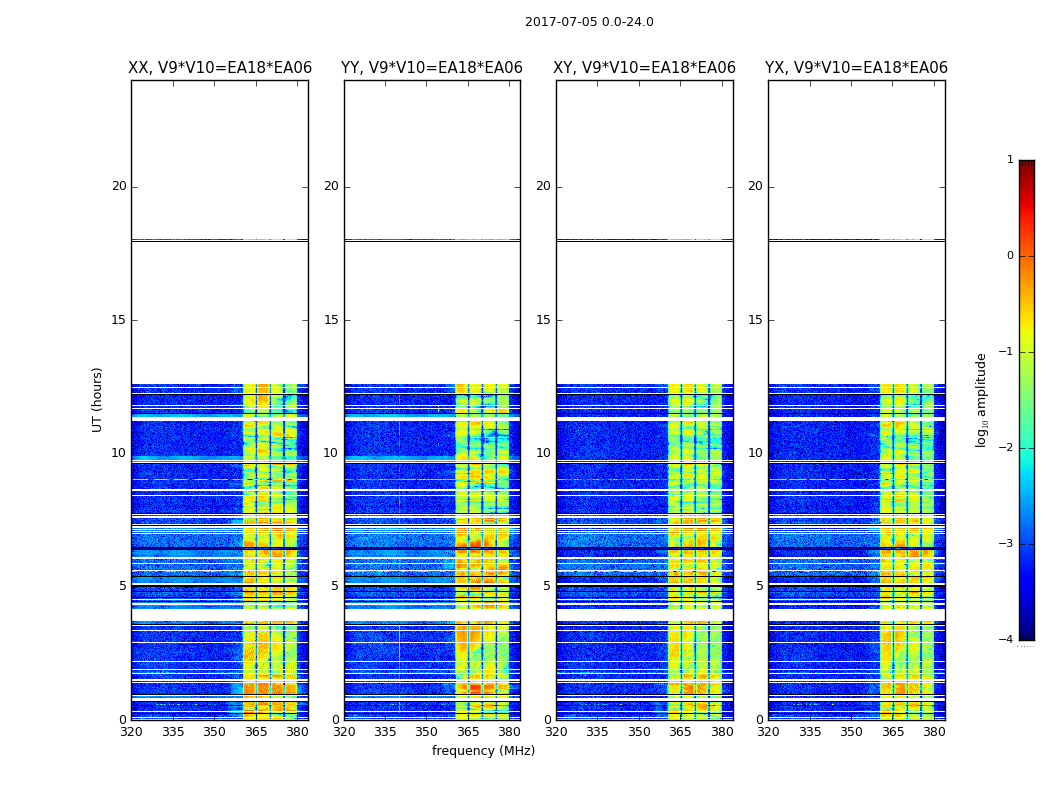Image resolution: width=1050 pixels, height=800 pixels.
Task: Click the 5 hour tick of YX panel
Action: [759, 586]
